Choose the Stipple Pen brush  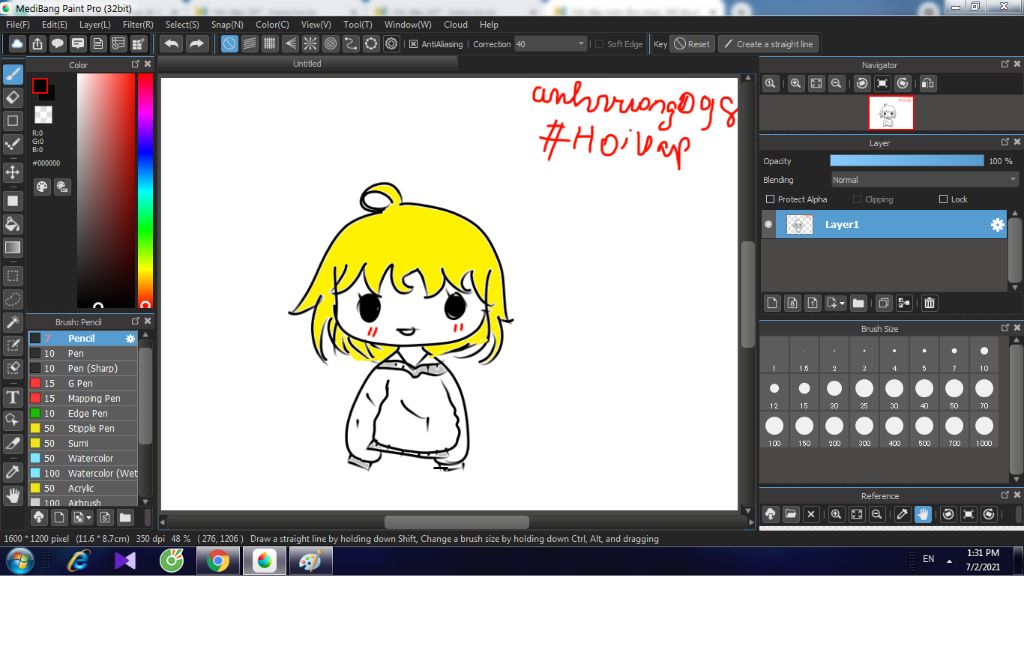pyautogui.click(x=83, y=428)
